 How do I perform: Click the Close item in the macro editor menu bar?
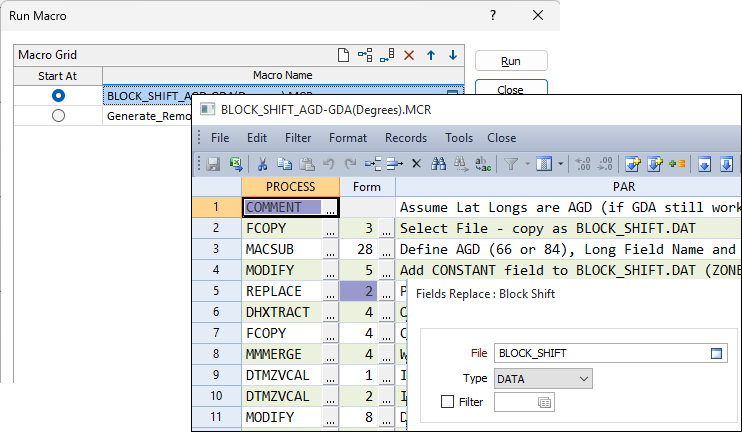click(502, 138)
